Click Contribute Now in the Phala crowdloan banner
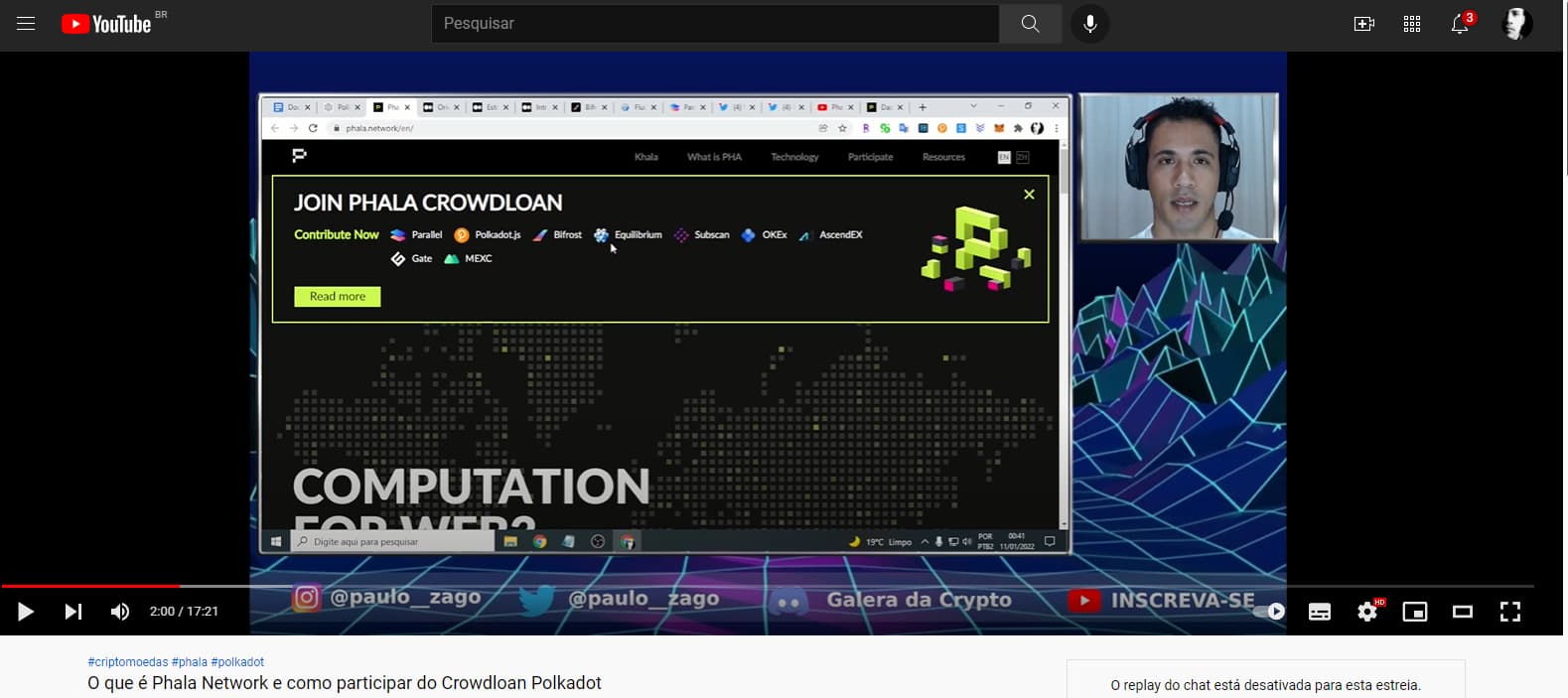This screenshot has height=698, width=1568. click(337, 234)
